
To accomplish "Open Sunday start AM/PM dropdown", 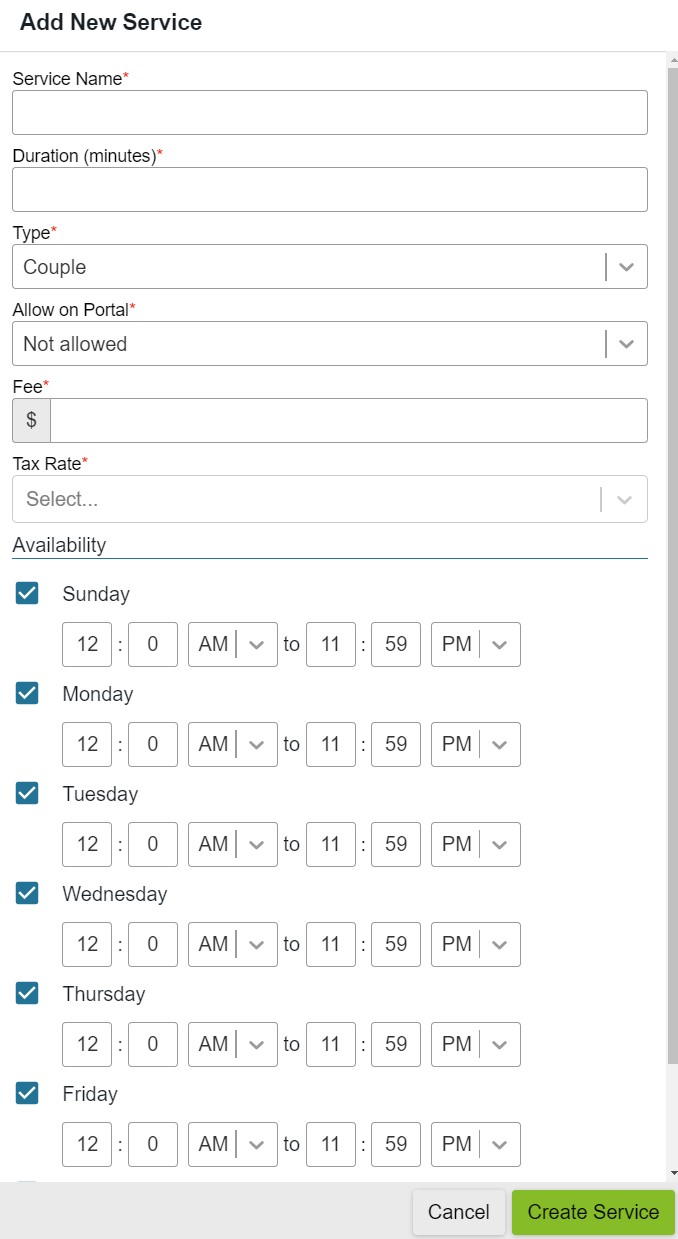I will [233, 644].
